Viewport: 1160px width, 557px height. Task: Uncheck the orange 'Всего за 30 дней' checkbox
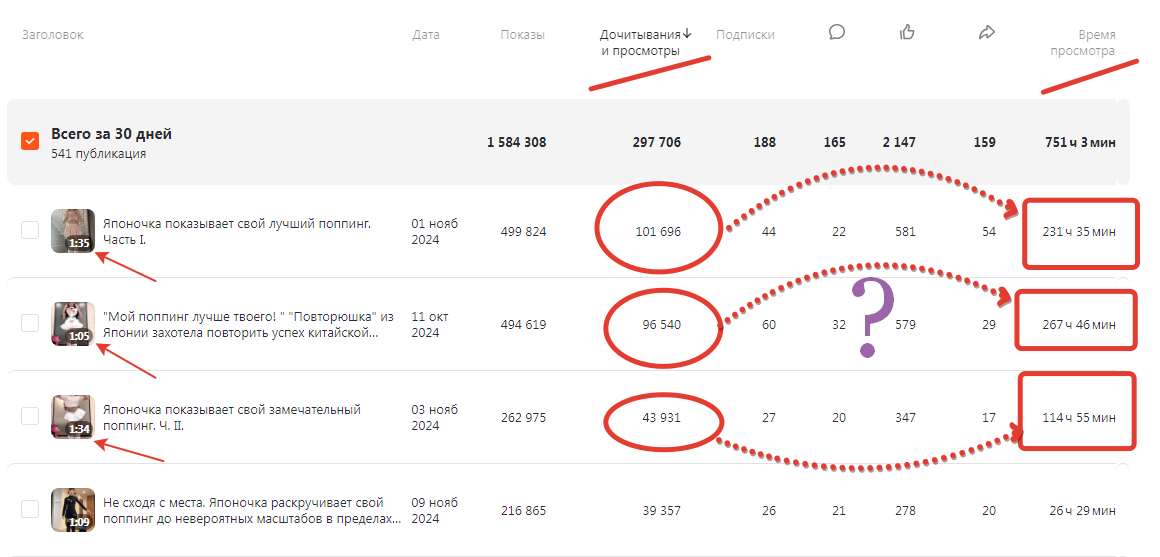click(x=30, y=141)
